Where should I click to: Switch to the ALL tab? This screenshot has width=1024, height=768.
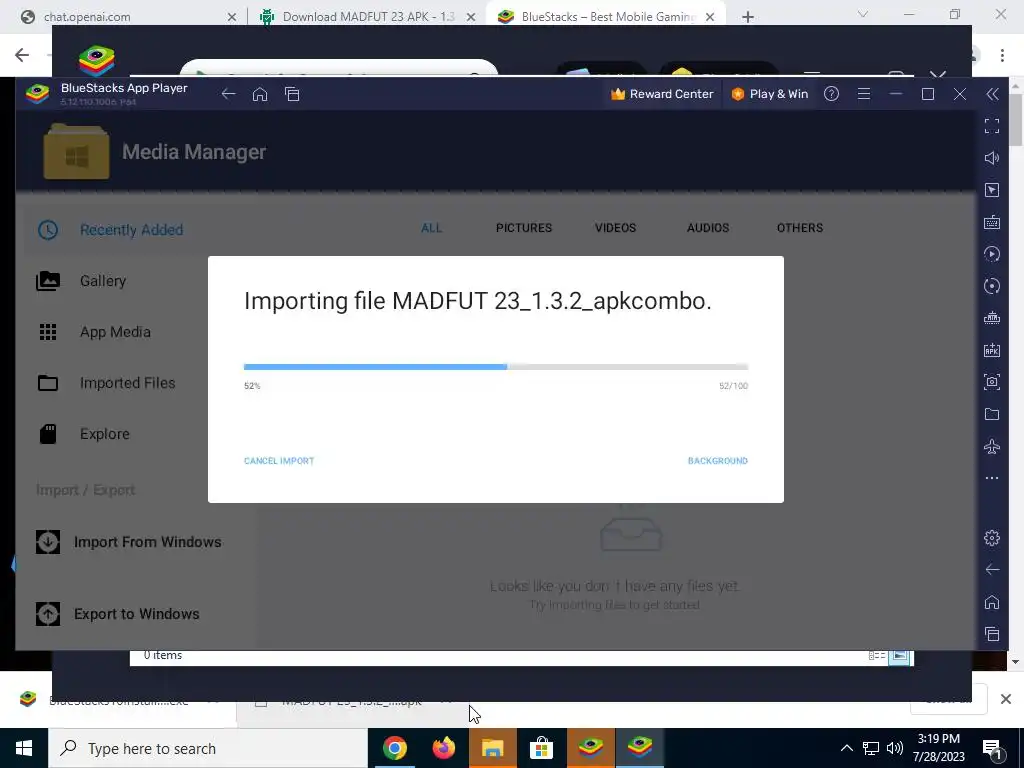click(432, 228)
